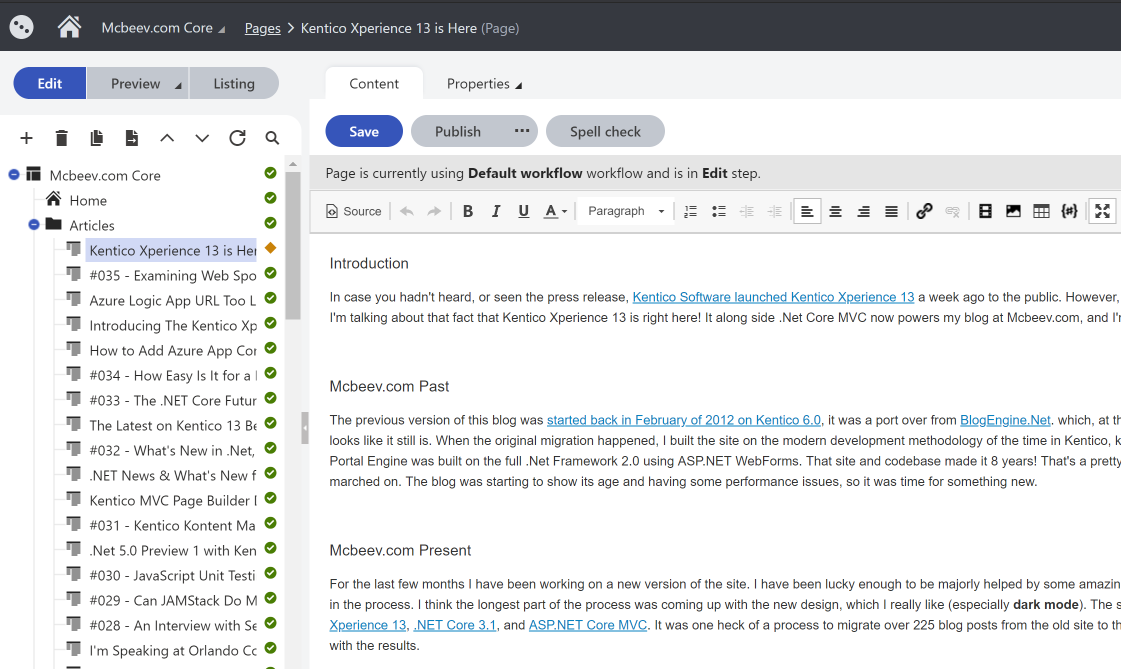The height and width of the screenshot is (669, 1121).
Task: Insert a table into content
Action: tap(1042, 212)
